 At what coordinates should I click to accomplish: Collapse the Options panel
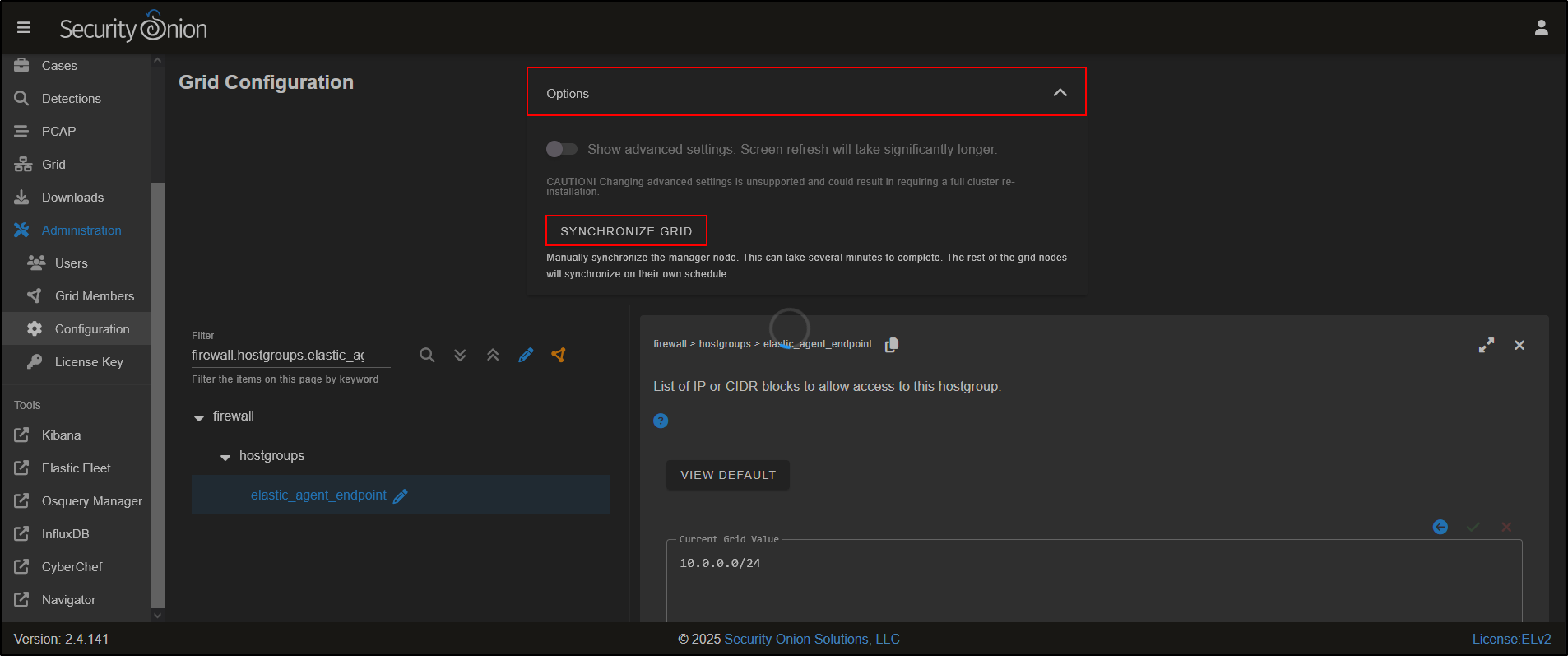click(x=1060, y=93)
